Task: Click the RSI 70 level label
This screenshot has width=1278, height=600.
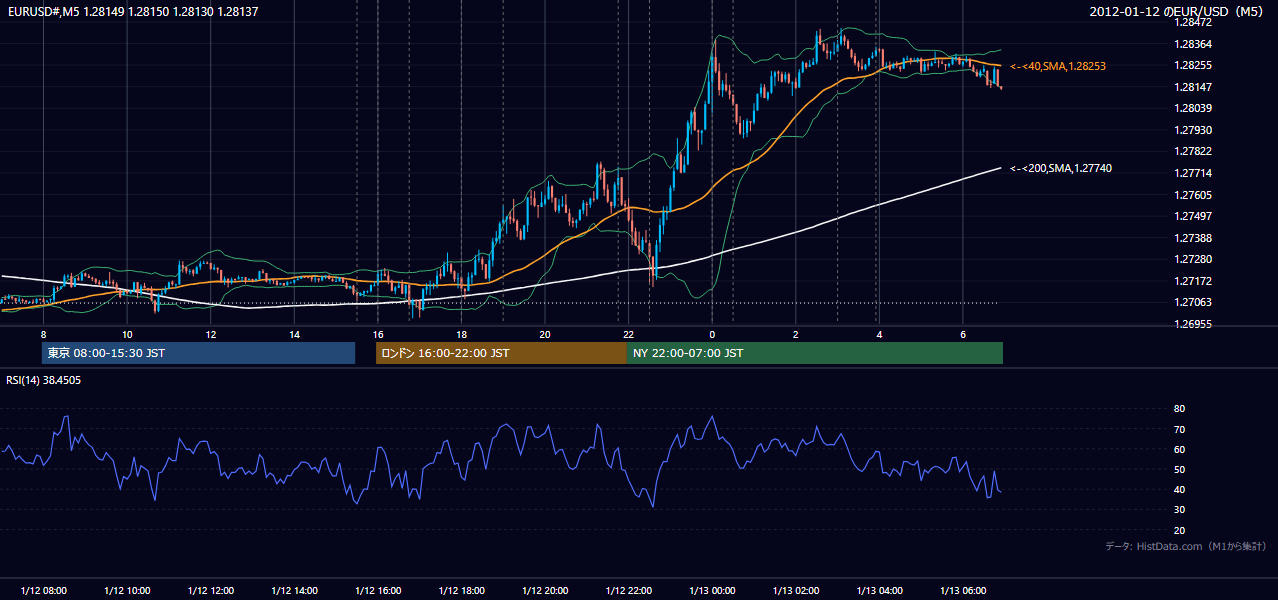Action: coord(1180,430)
